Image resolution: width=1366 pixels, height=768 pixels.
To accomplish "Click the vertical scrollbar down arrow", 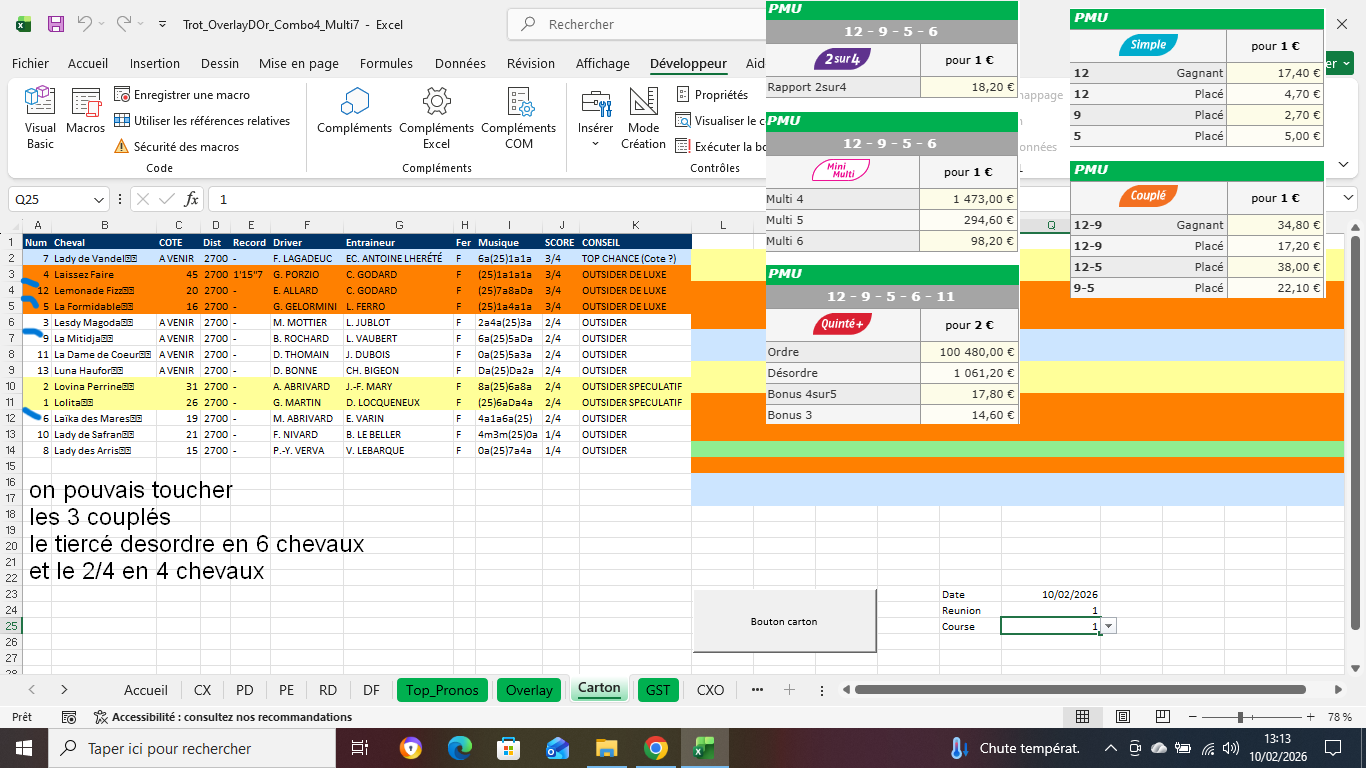I will tap(1356, 668).
